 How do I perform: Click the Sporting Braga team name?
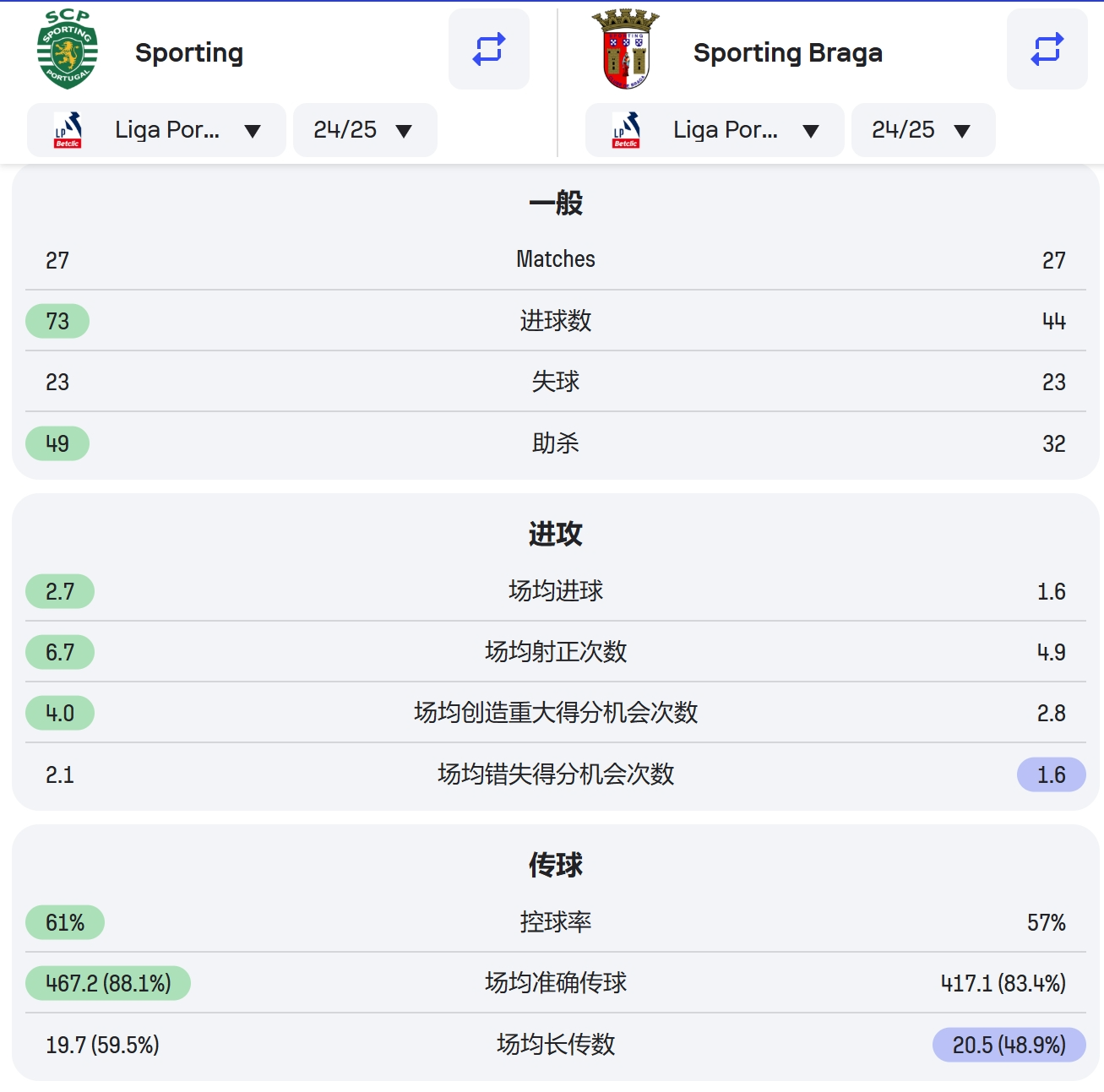[787, 52]
